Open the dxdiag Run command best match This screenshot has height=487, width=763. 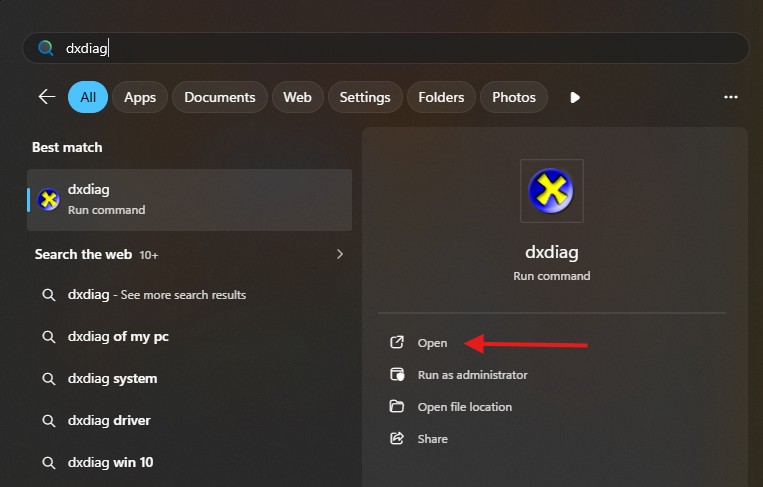[189, 200]
